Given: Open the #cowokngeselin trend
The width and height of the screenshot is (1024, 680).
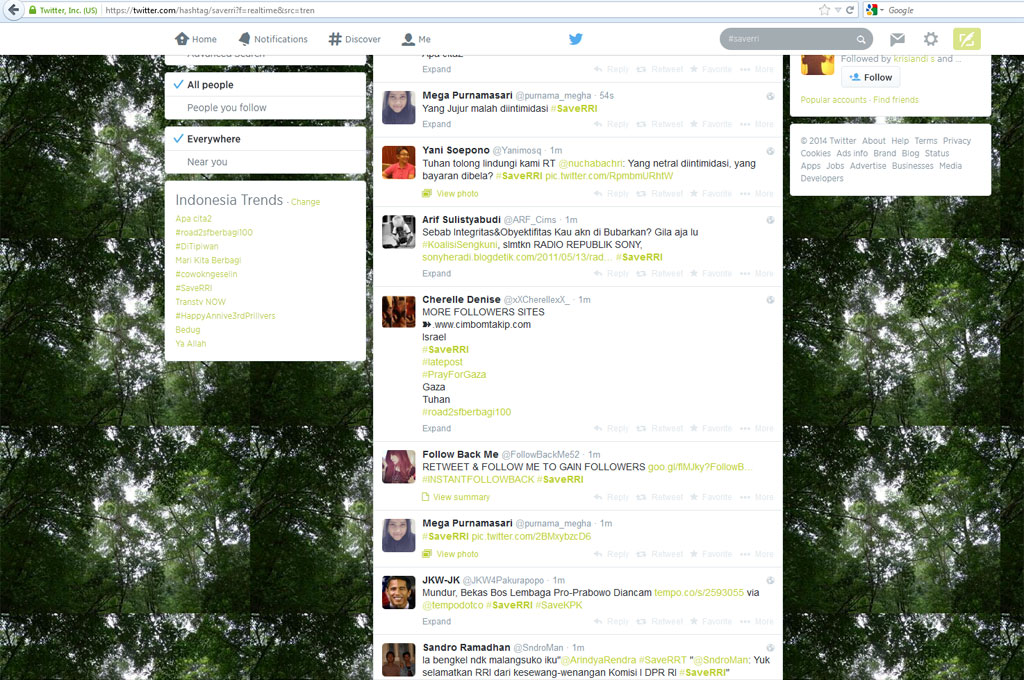Looking at the screenshot, I should tap(206, 274).
